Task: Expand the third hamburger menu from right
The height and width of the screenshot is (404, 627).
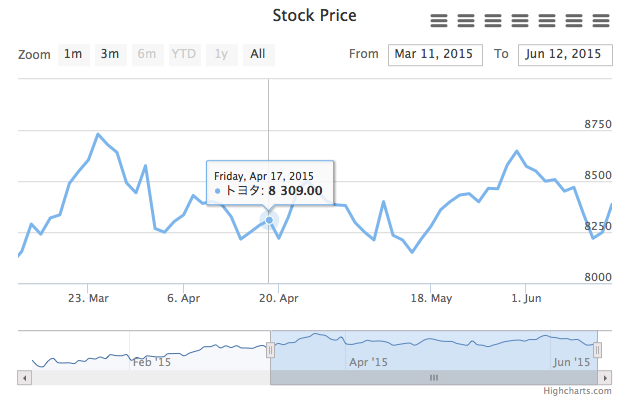Action: click(x=547, y=20)
